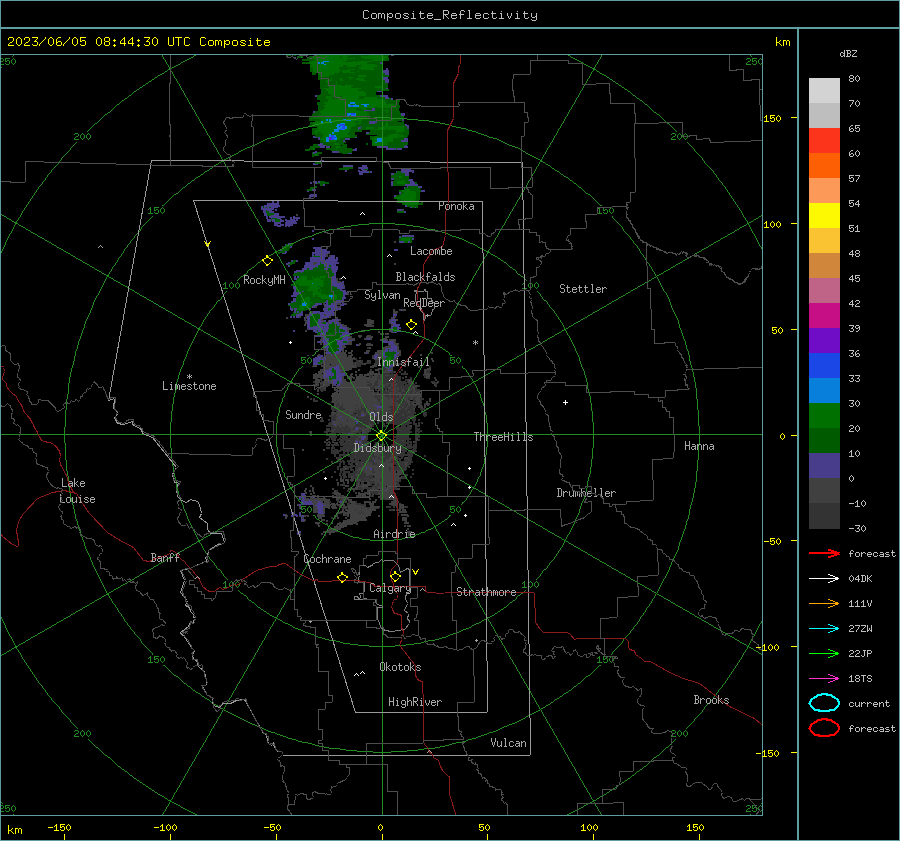Select the blue 33–36 dBZ color swatch
The height and width of the screenshot is (841, 900).
coord(824,366)
